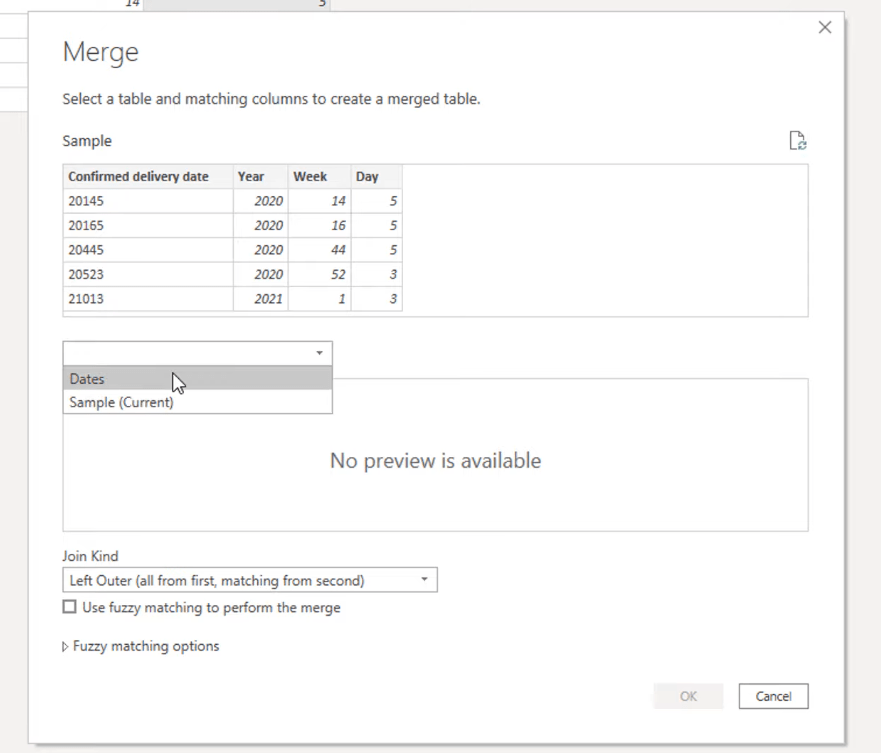This screenshot has height=753, width=881.
Task: Close the Merge dialog with X
Action: tap(824, 27)
